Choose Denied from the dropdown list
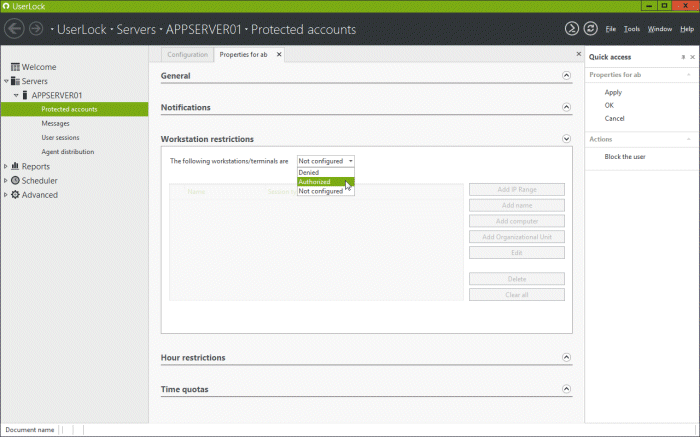The height and width of the screenshot is (437, 700). (310, 172)
